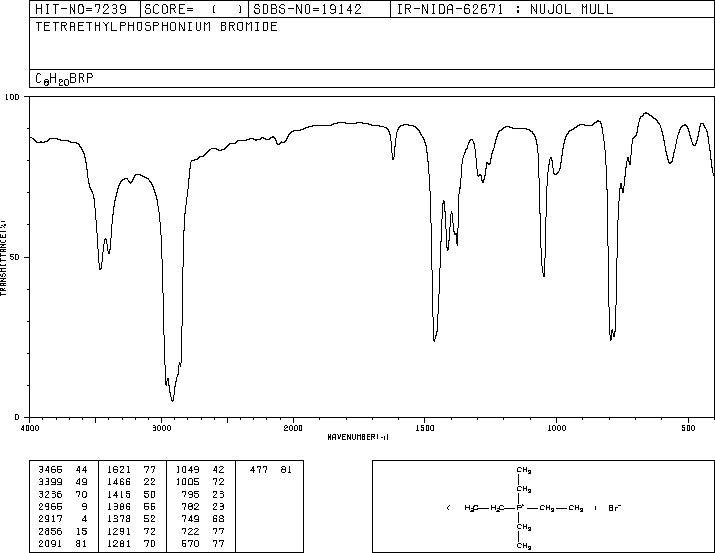This screenshot has height=553, width=715.
Task: Select peak value 2856 in the table
Action: tap(50, 531)
